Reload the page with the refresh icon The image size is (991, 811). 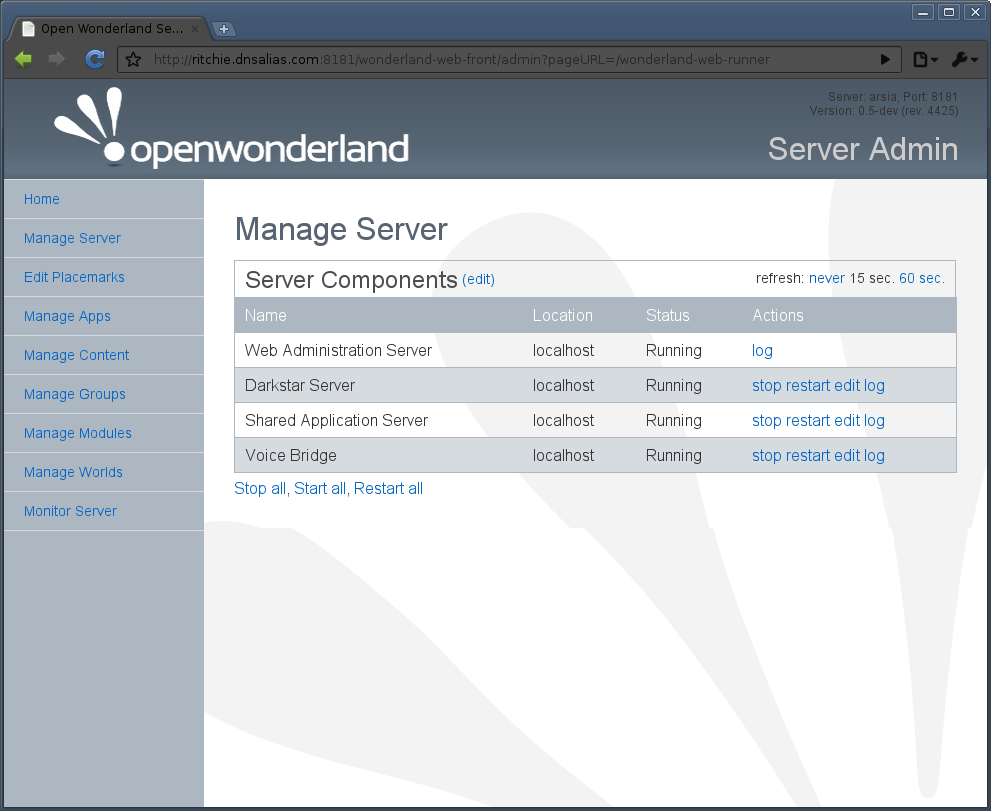point(95,59)
